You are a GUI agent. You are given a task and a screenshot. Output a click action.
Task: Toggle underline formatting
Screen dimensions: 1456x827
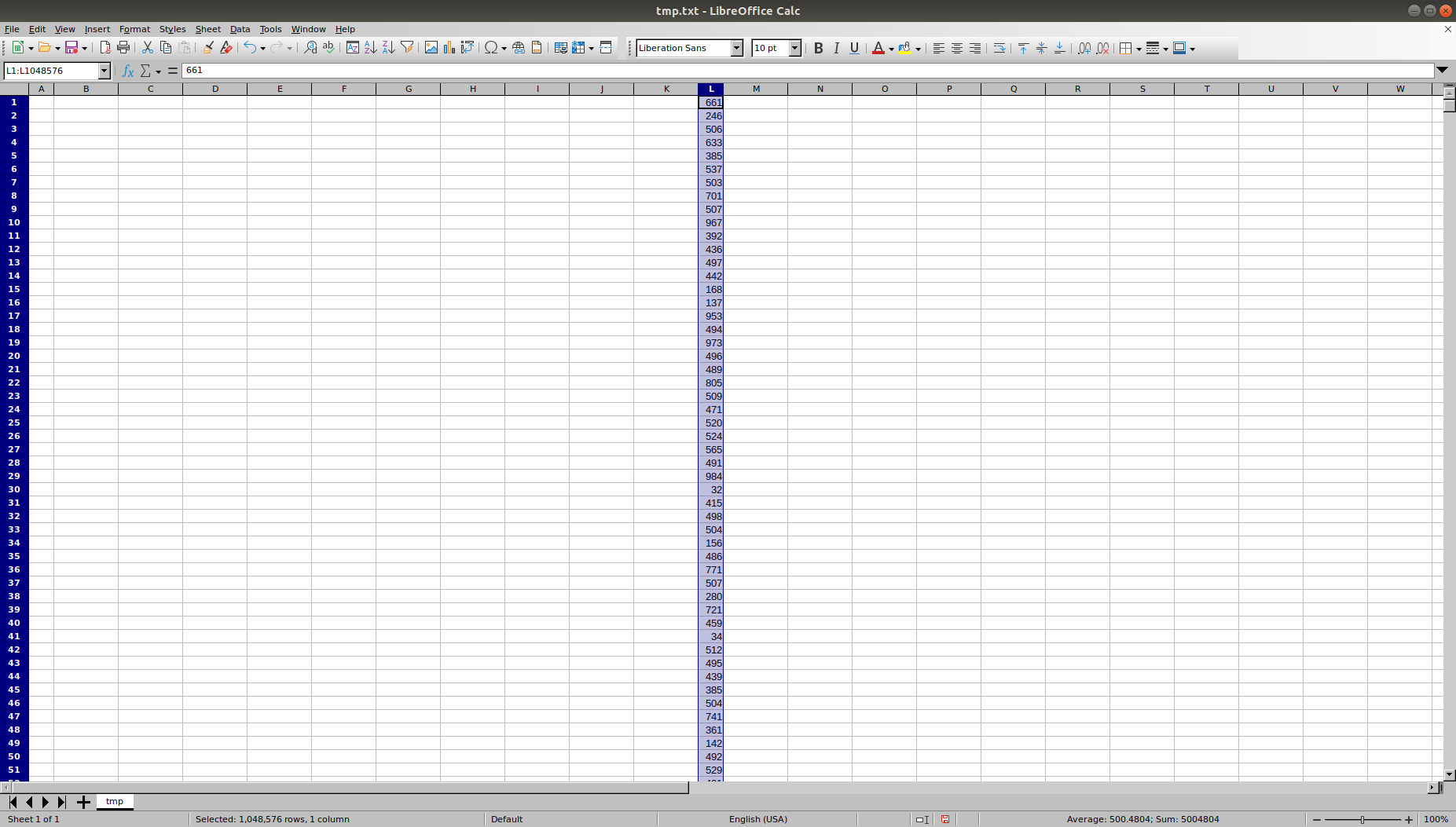click(854, 48)
